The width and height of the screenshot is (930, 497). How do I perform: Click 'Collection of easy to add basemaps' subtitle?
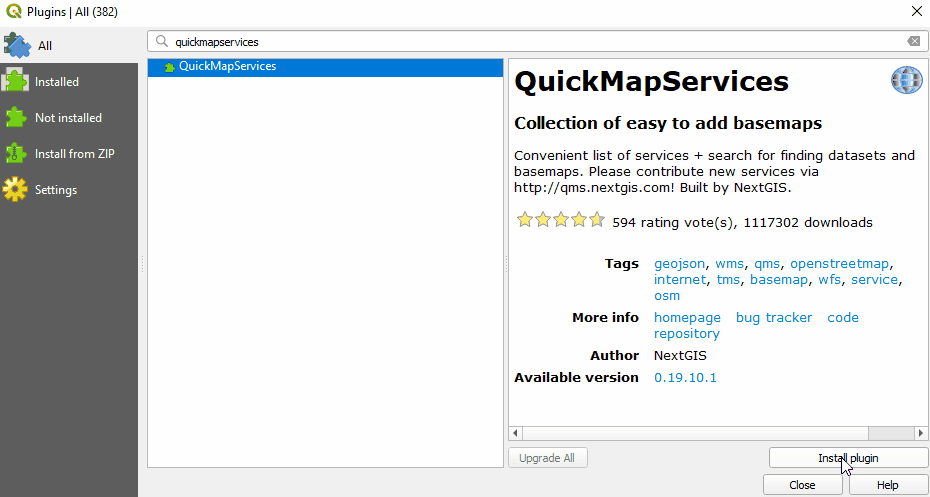(668, 123)
